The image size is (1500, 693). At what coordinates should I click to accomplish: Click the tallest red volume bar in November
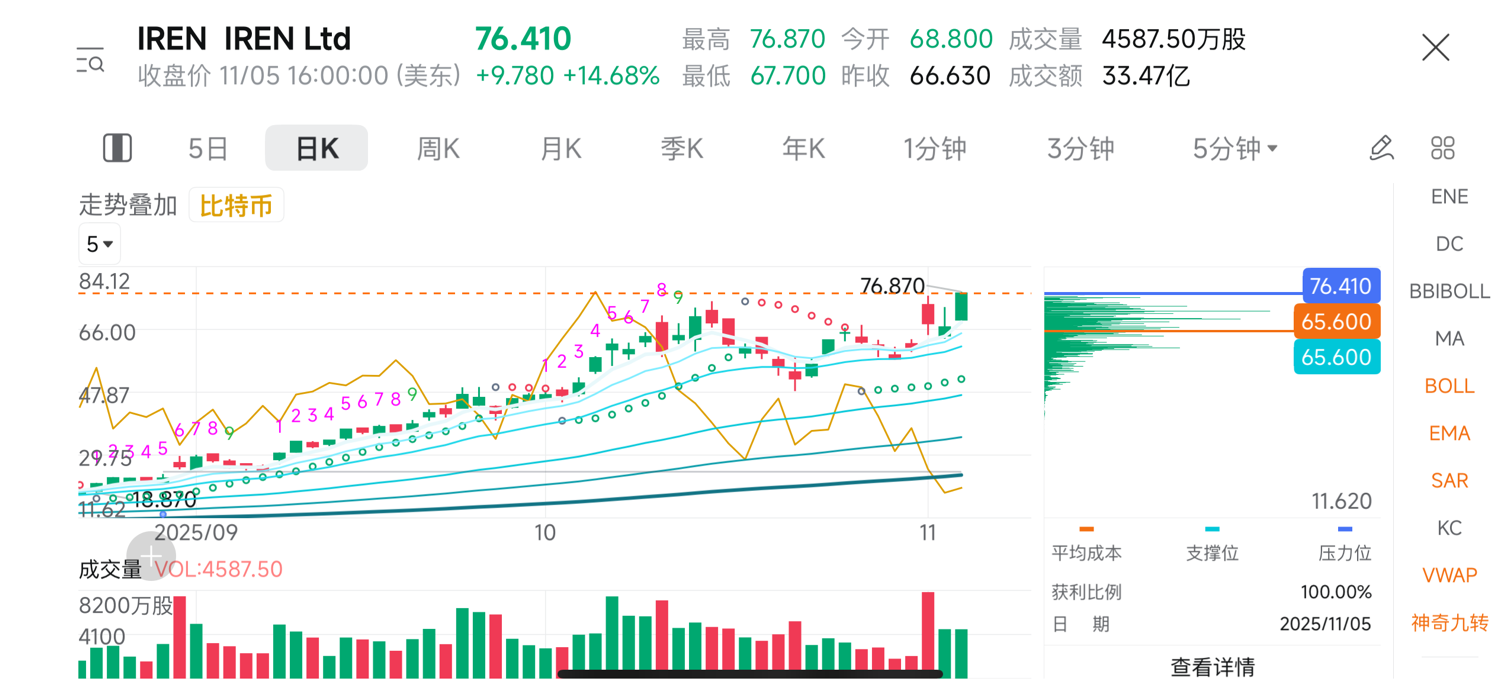[928, 635]
